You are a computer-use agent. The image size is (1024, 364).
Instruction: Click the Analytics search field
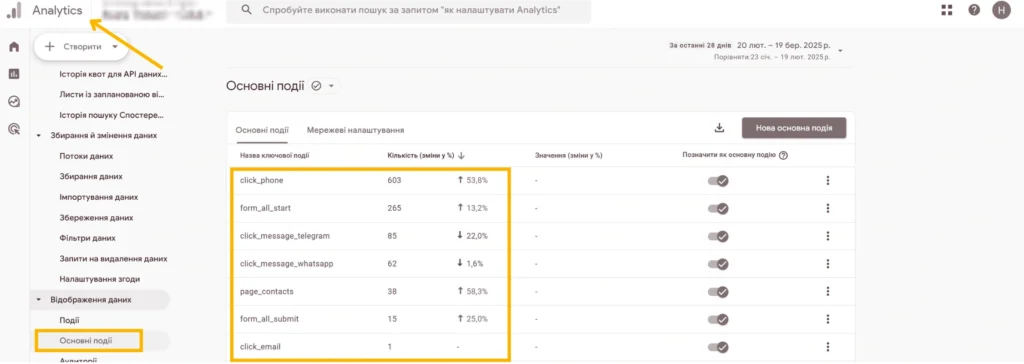(409, 10)
